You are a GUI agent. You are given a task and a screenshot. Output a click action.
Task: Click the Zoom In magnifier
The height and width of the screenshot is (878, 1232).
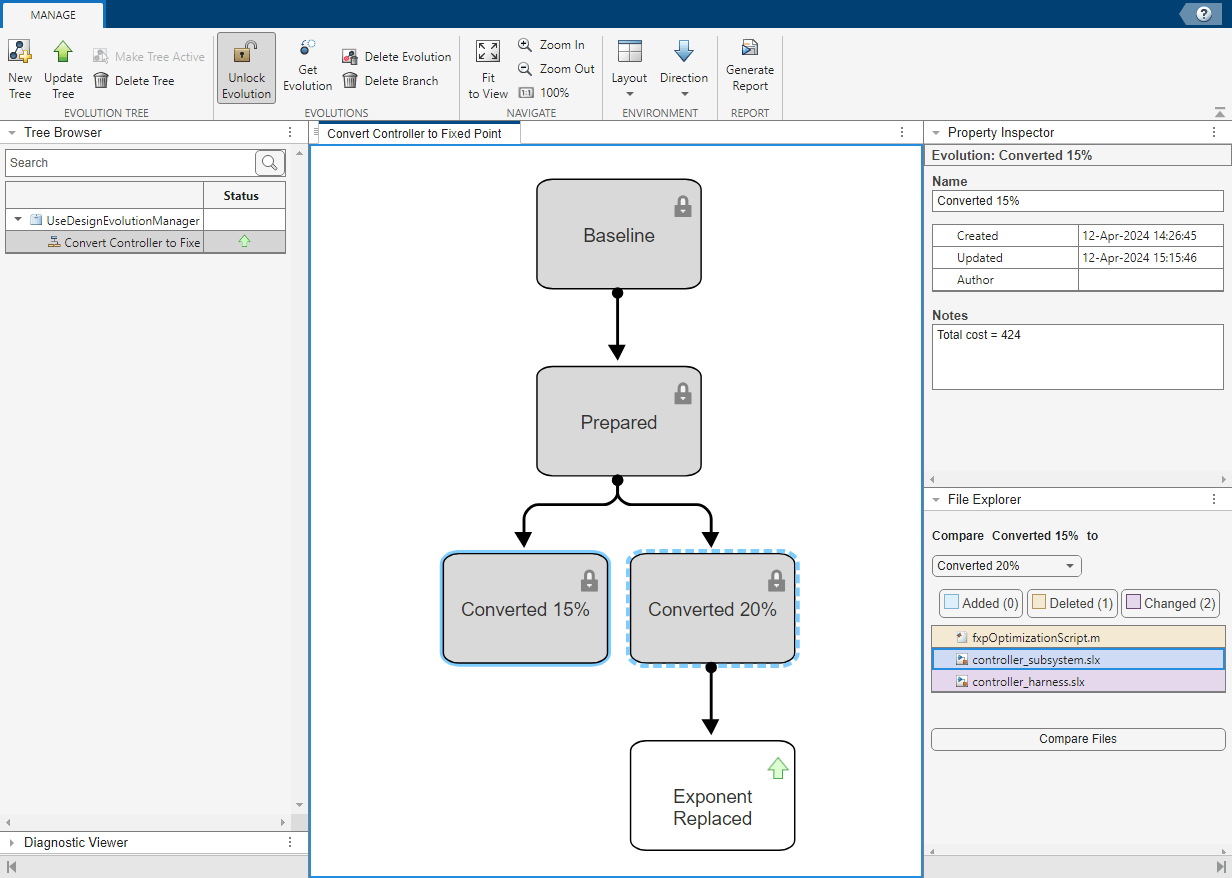click(x=526, y=45)
